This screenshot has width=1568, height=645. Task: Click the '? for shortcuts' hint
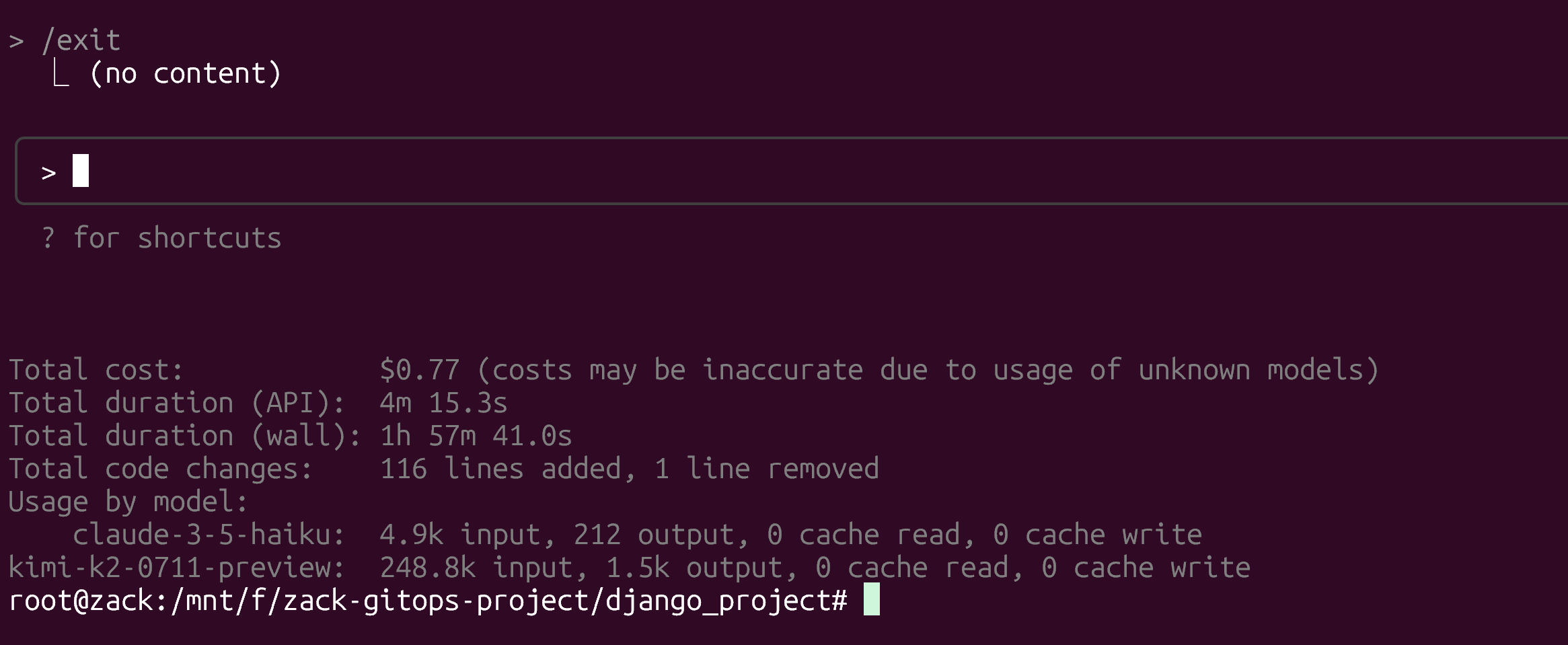(161, 238)
